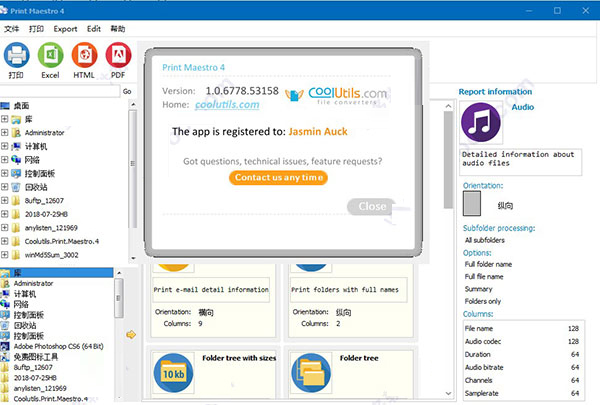Select winMd5Sum_3002 folder in tree

[x=51, y=255]
